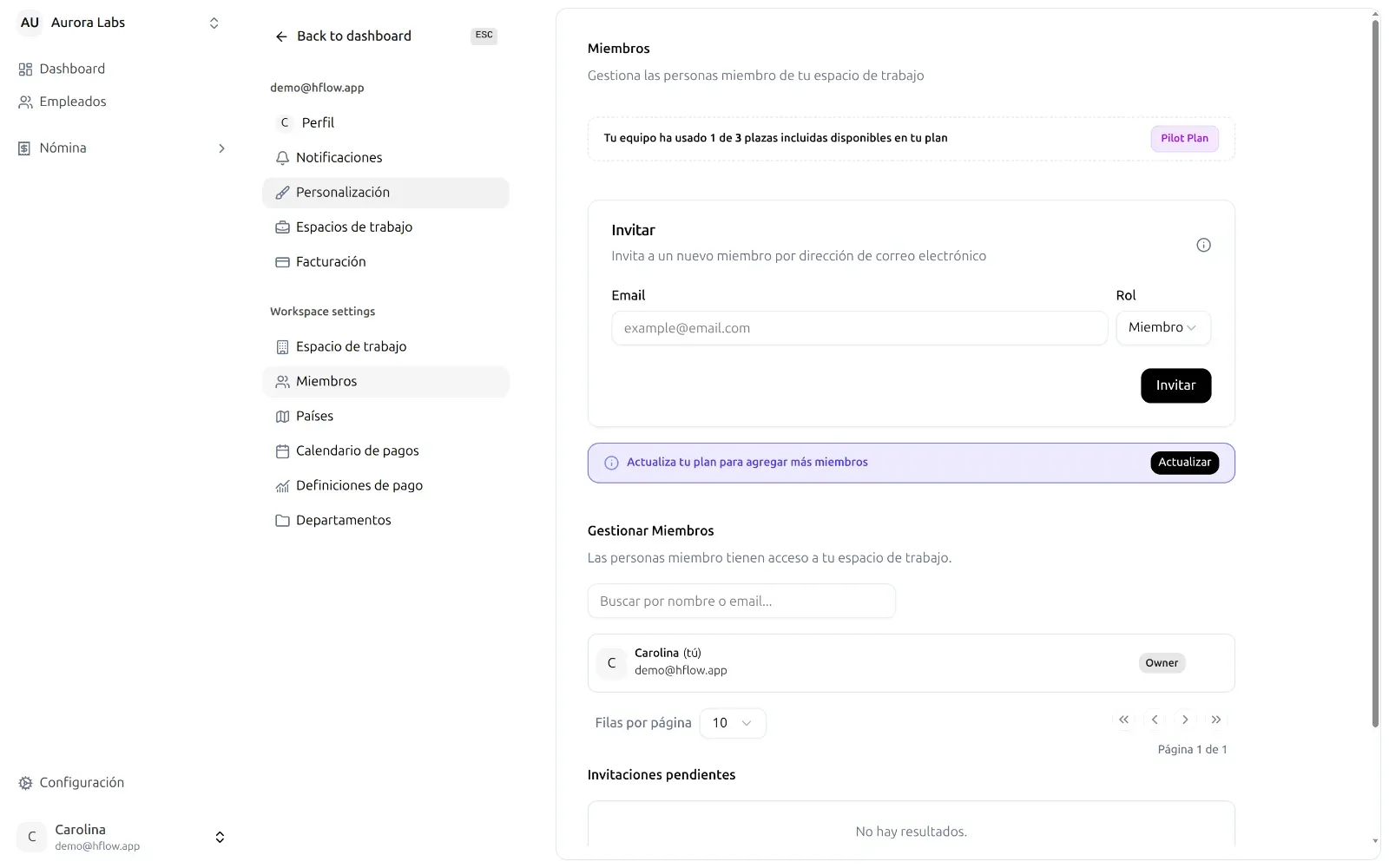Open the Miembros settings item
The height and width of the screenshot is (868, 1389).
click(385, 382)
